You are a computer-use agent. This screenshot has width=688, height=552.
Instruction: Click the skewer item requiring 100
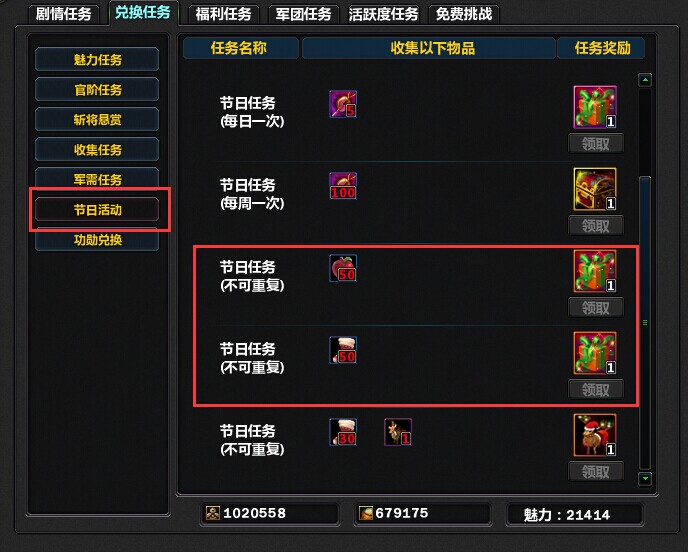[x=343, y=186]
